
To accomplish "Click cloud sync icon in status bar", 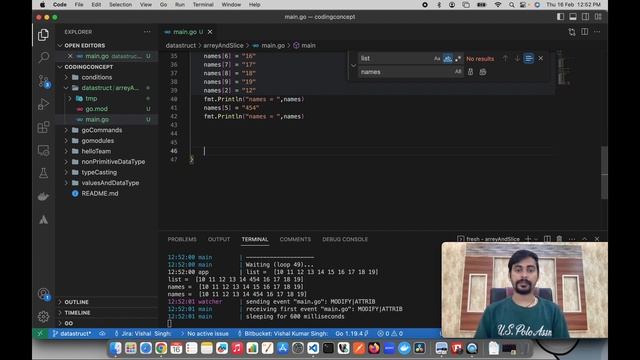I will tap(102, 333).
